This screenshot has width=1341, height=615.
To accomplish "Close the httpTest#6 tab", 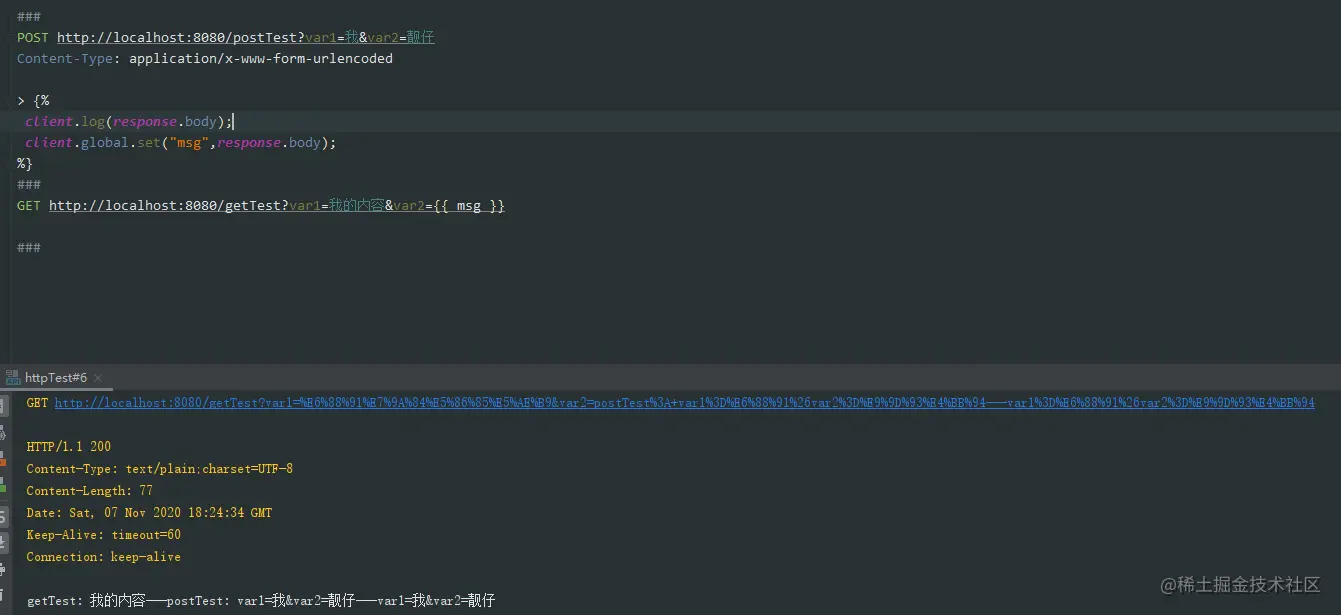I will (x=98, y=378).
